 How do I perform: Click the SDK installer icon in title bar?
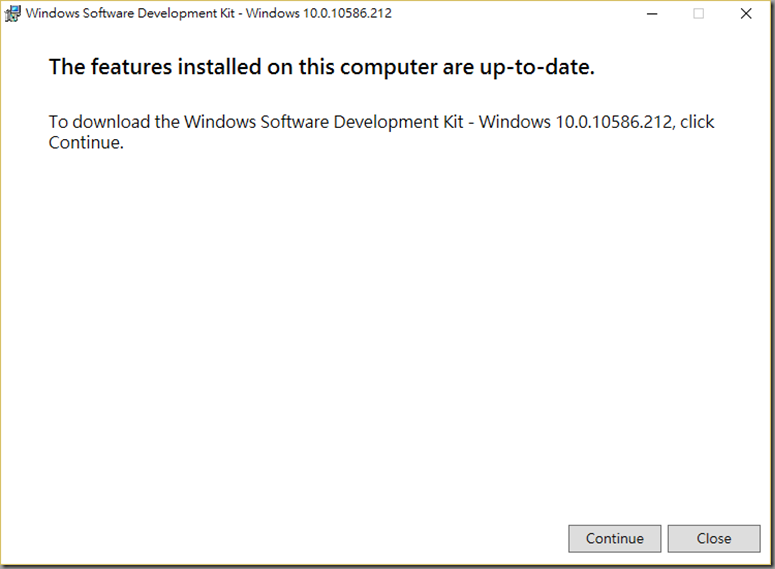(12, 13)
